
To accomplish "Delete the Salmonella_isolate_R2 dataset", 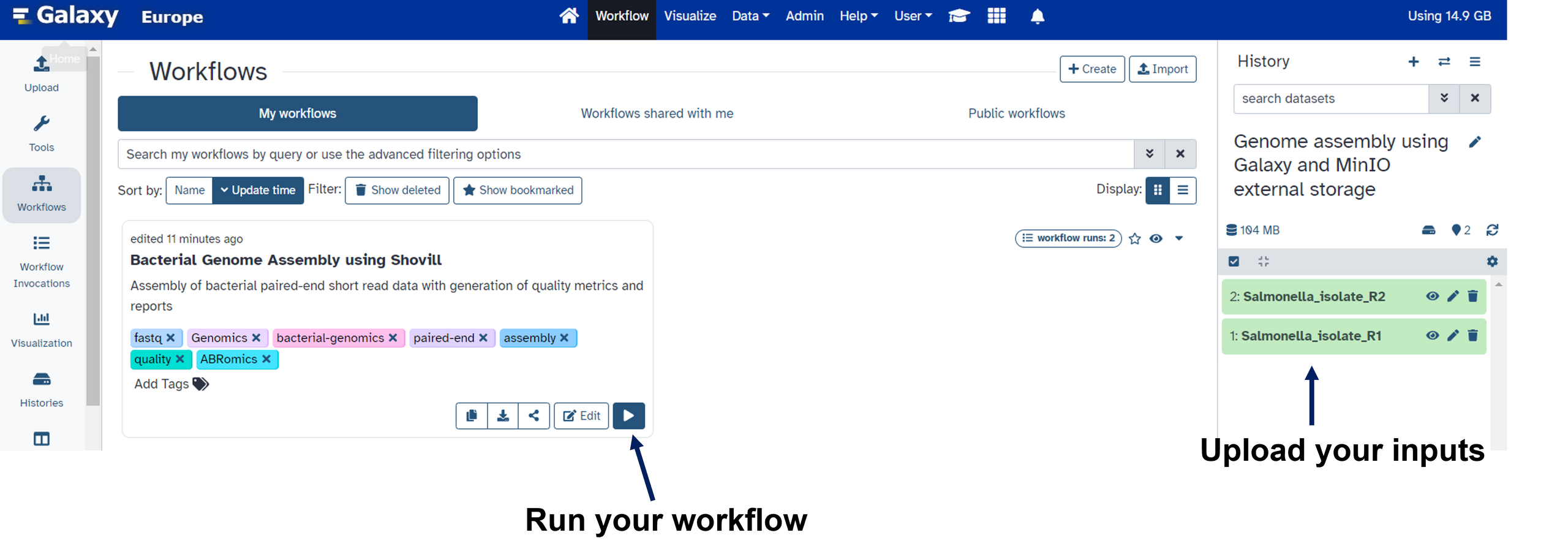I will (x=1472, y=296).
